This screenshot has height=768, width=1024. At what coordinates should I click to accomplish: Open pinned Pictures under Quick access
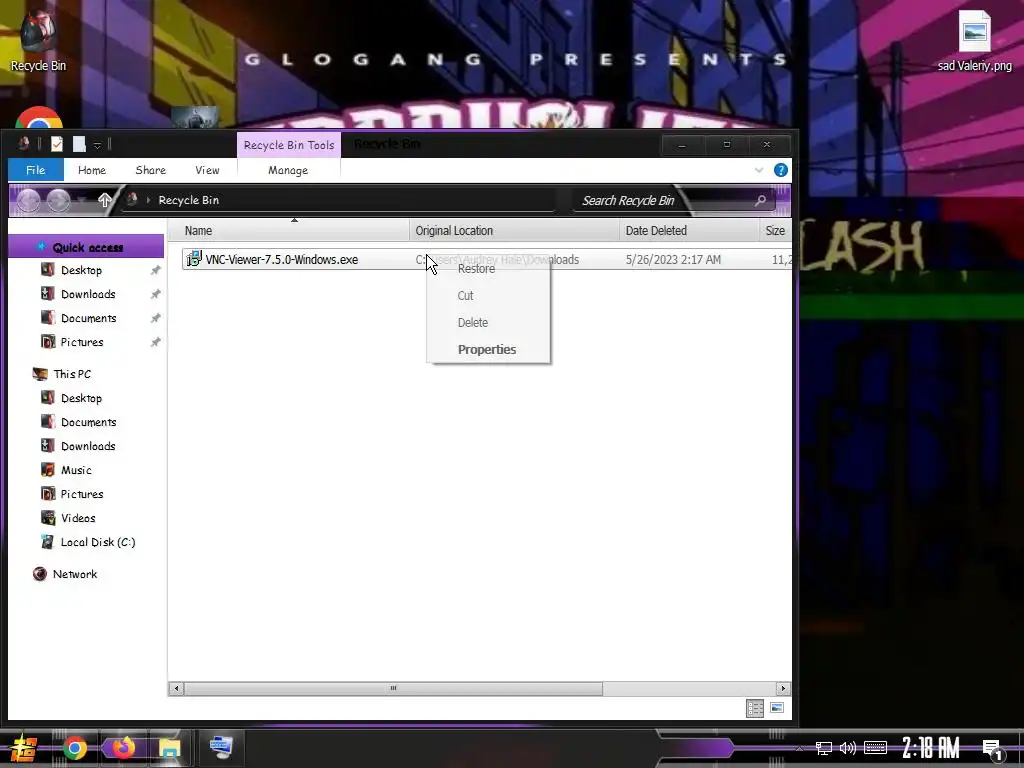pos(82,342)
